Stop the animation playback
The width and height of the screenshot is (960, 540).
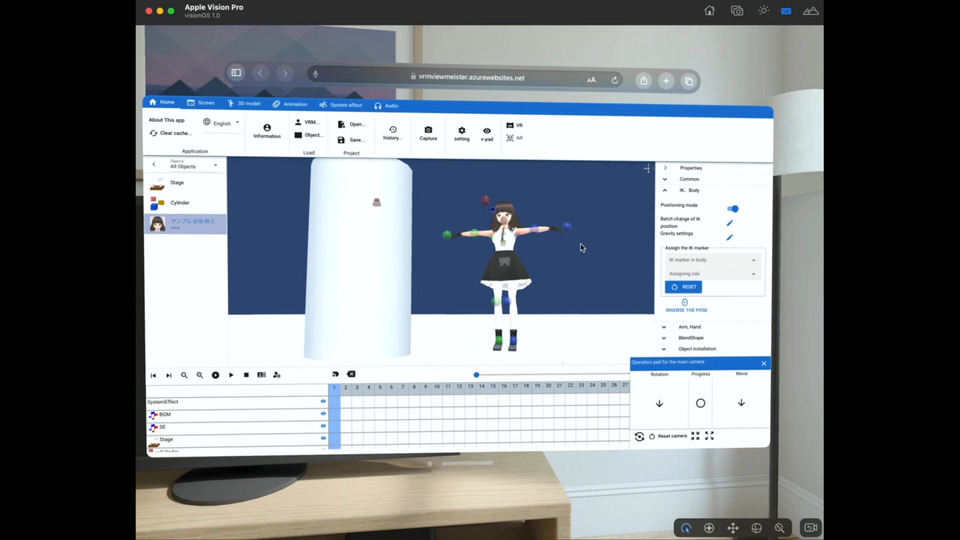[246, 375]
